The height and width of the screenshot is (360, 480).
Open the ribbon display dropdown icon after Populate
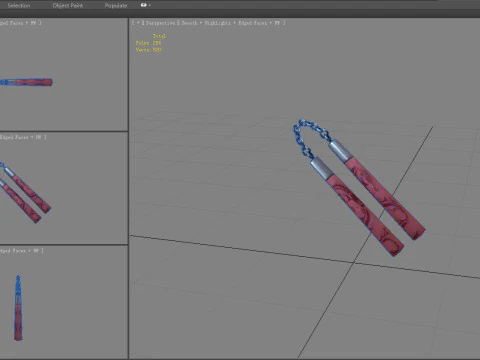[x=145, y=5]
